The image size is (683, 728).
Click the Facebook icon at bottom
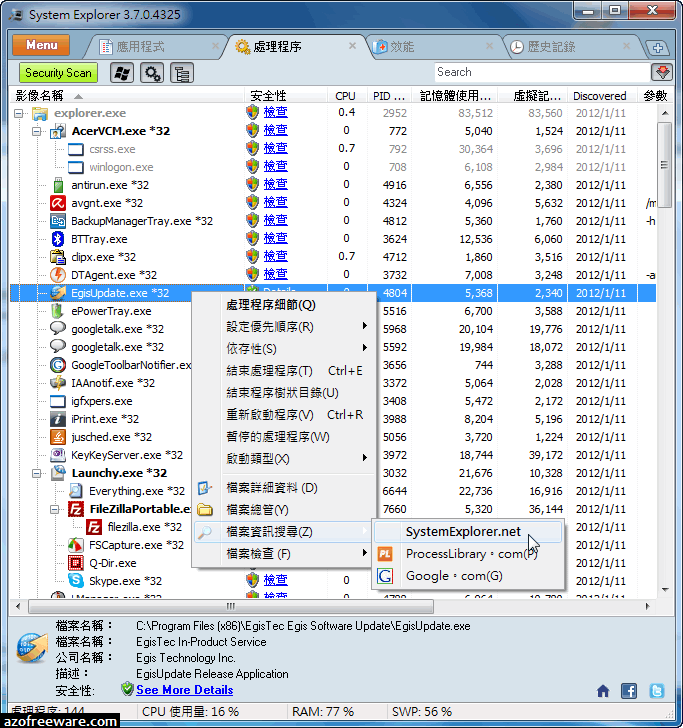[629, 691]
